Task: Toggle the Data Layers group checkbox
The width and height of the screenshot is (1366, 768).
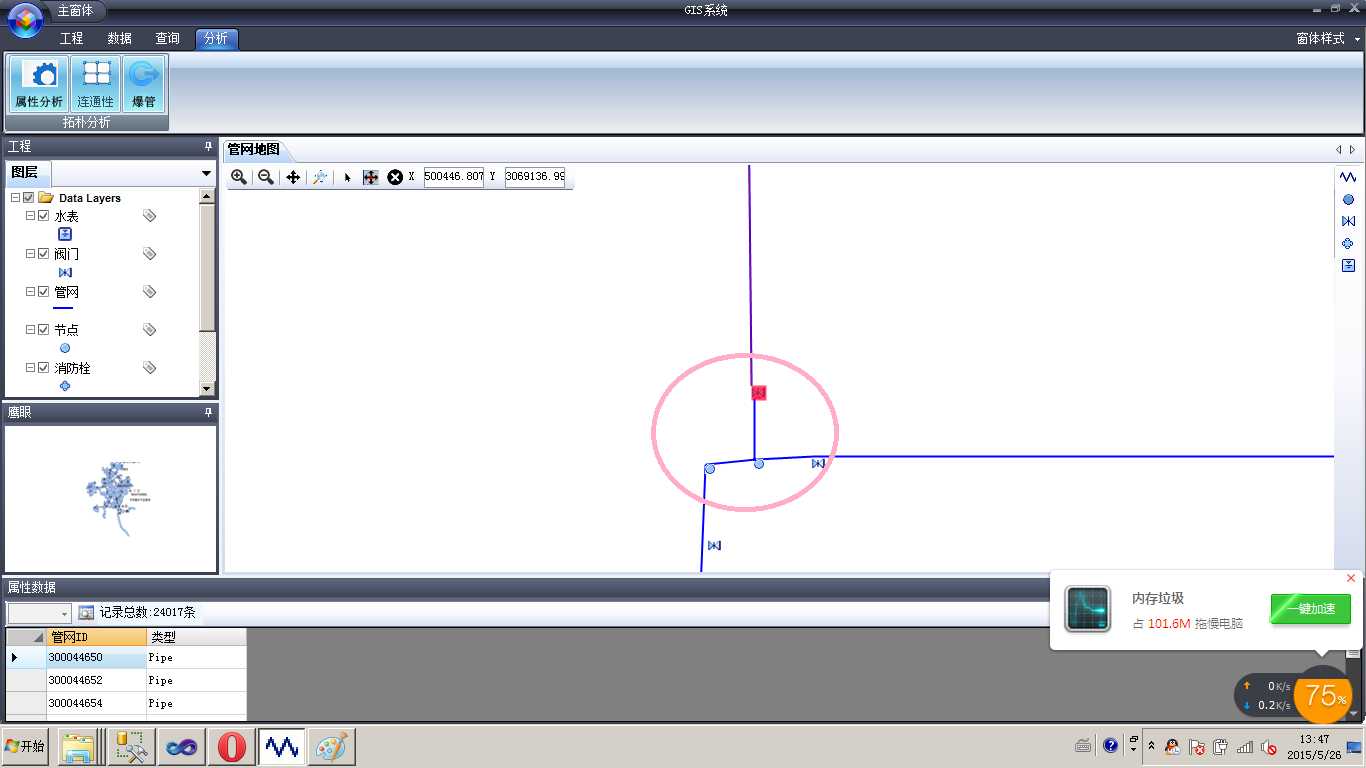Action: [29, 198]
